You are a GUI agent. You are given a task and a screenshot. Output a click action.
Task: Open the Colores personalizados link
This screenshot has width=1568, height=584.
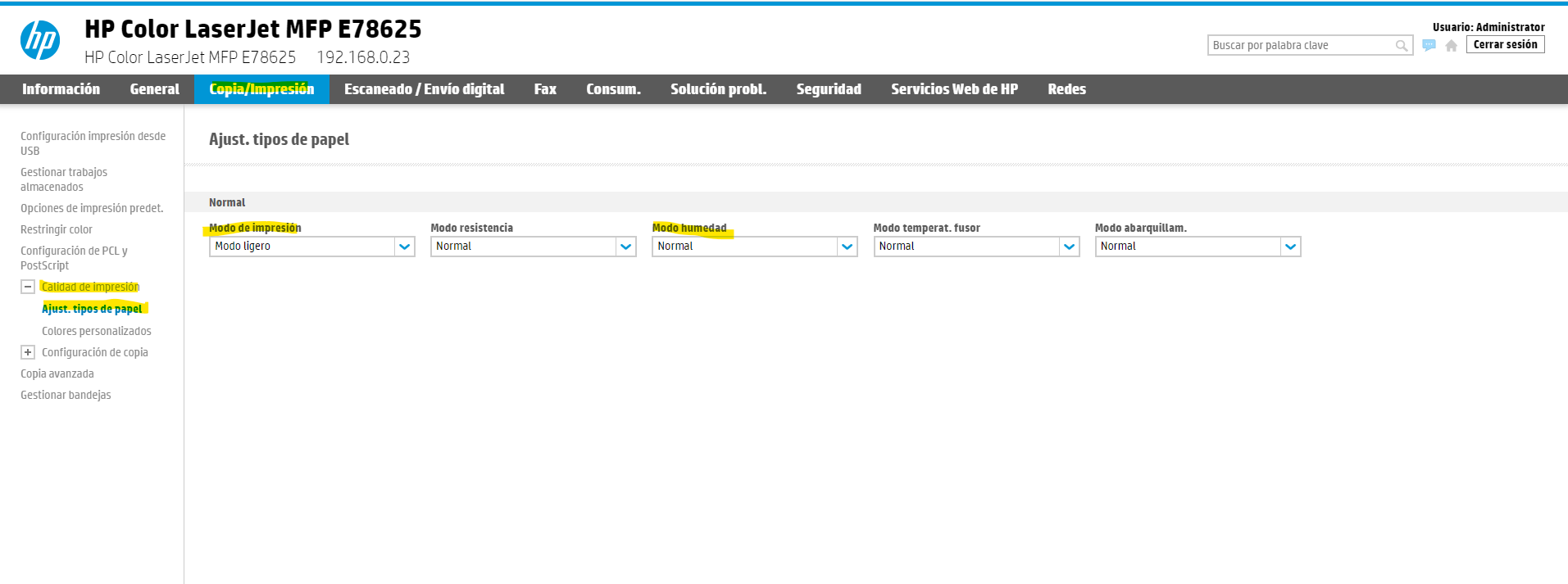[97, 331]
